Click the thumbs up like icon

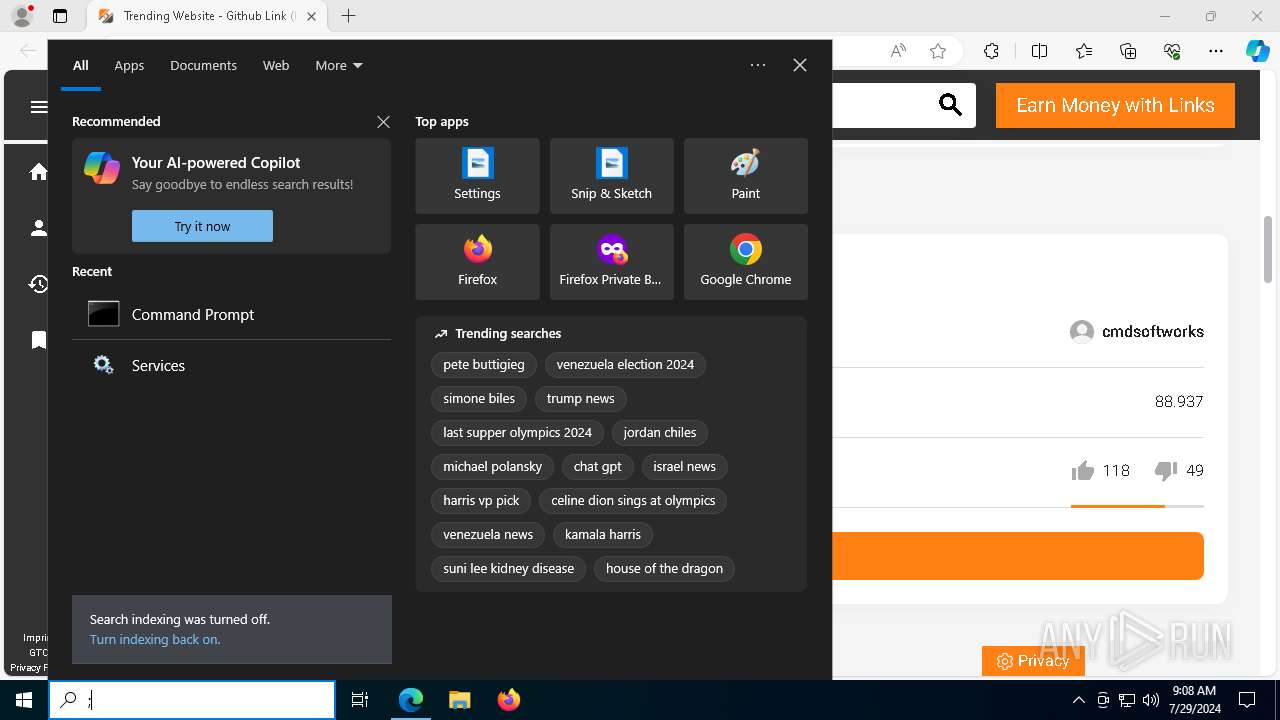coord(1083,470)
